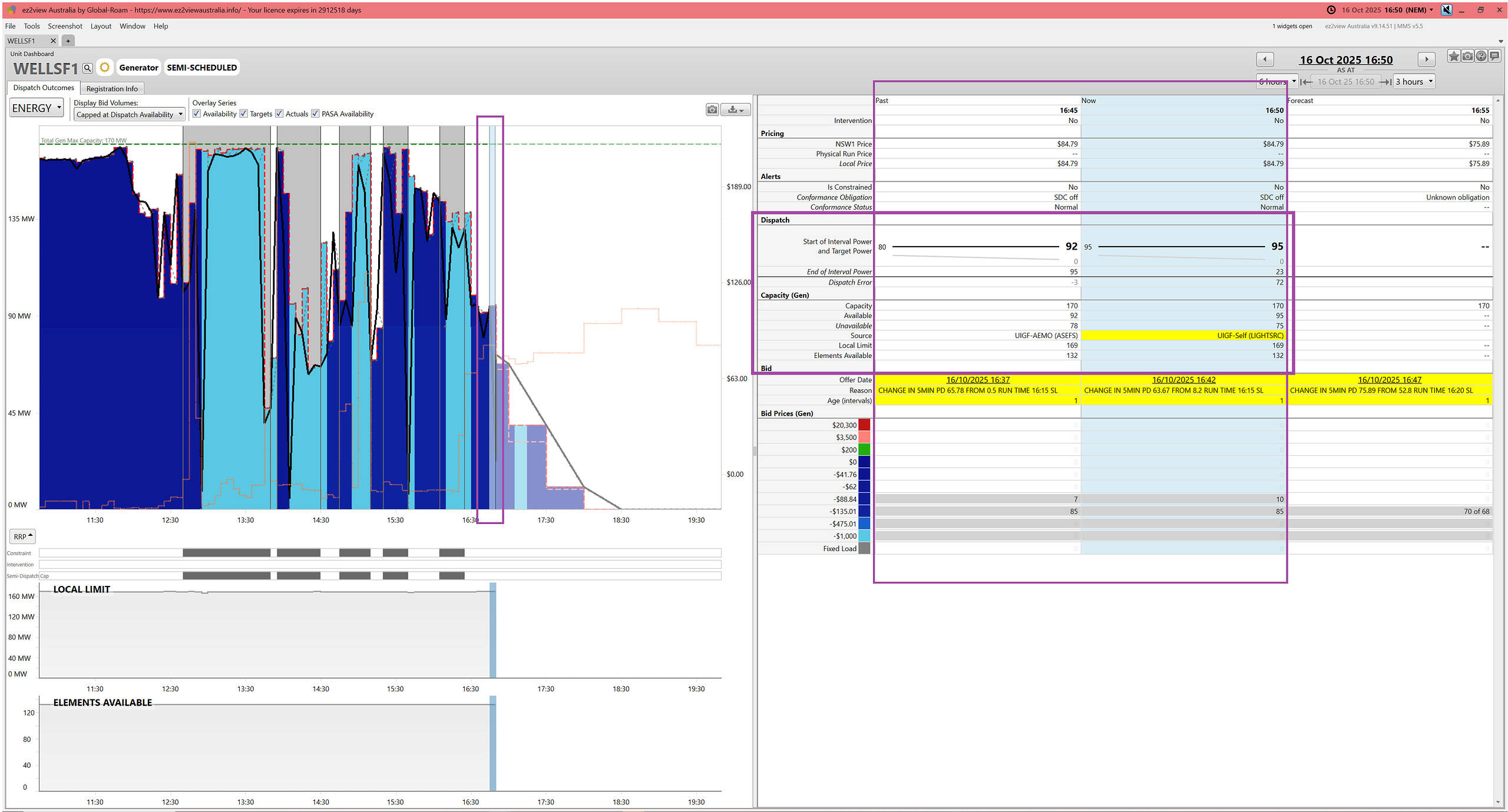Toggle the Targets overlay checkbox
Screen dimensions: 1508x812
pyautogui.click(x=243, y=114)
